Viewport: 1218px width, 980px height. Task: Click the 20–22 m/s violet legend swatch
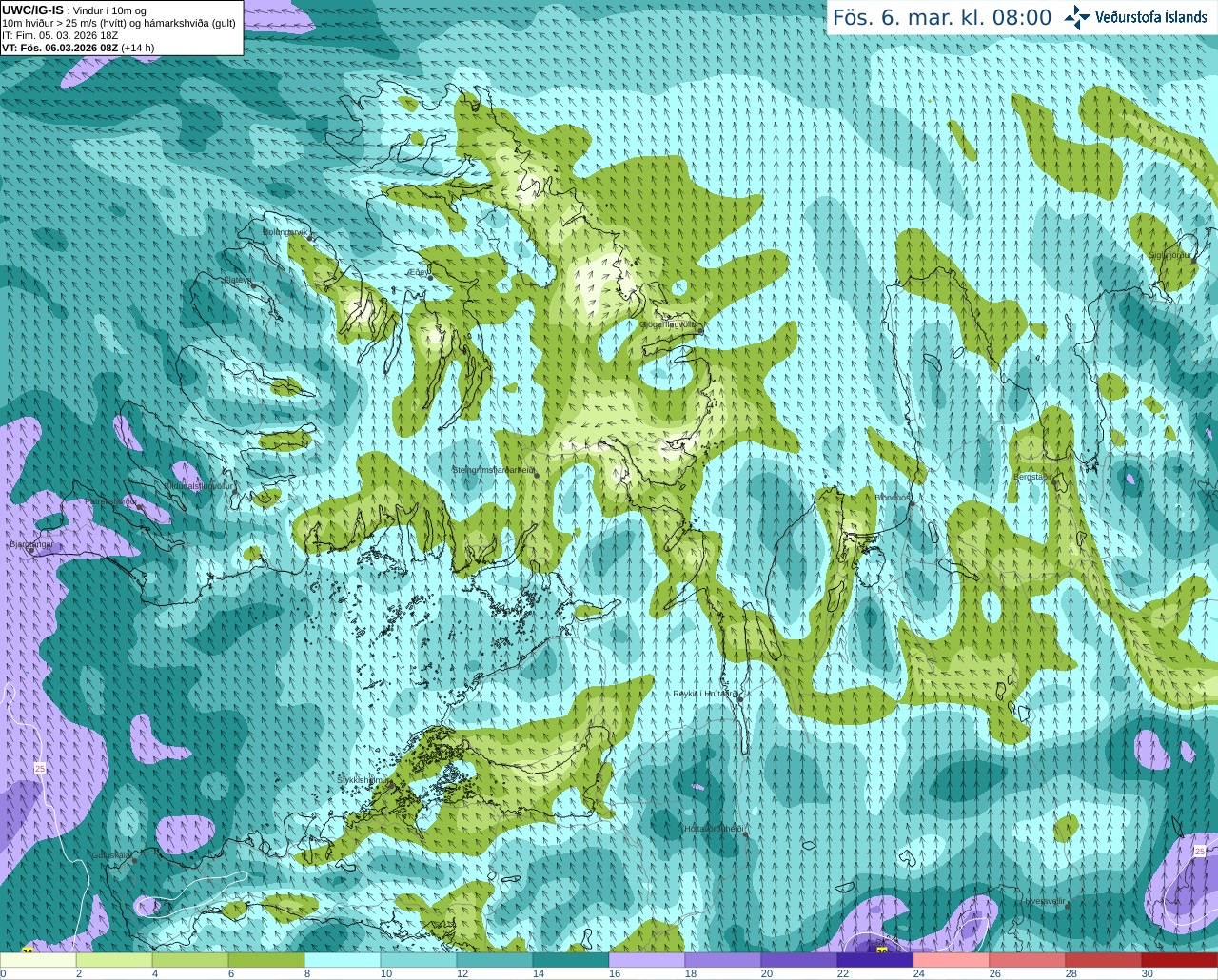[x=799, y=960]
